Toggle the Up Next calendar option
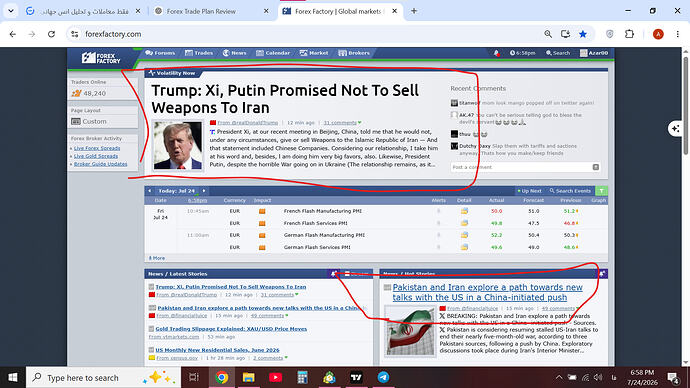The height and width of the screenshot is (388, 690). (x=529, y=191)
